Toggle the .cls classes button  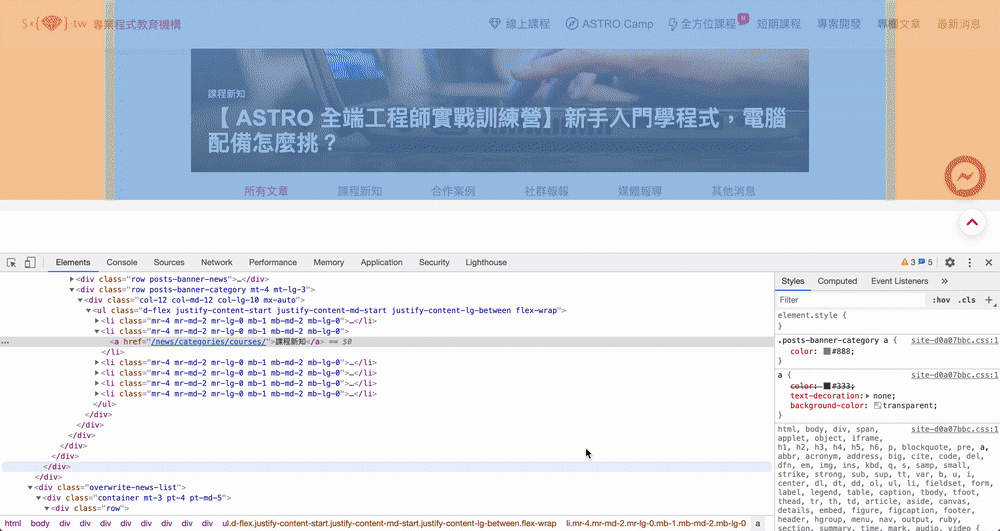coord(967,300)
